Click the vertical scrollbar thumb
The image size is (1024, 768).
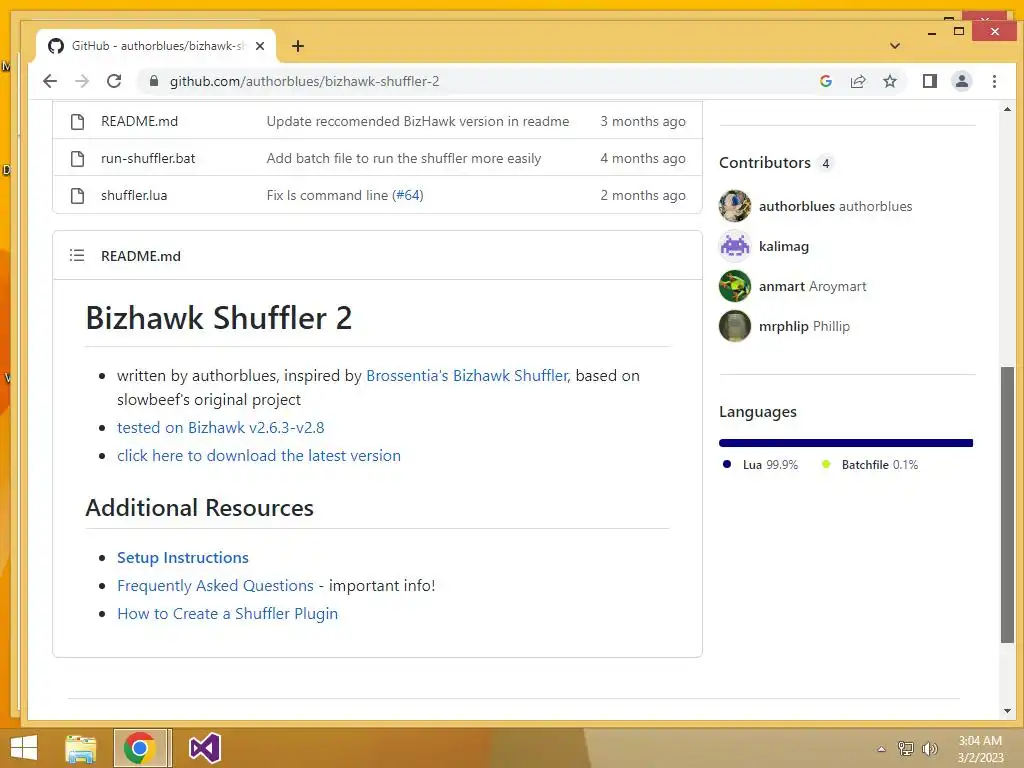(1007, 505)
